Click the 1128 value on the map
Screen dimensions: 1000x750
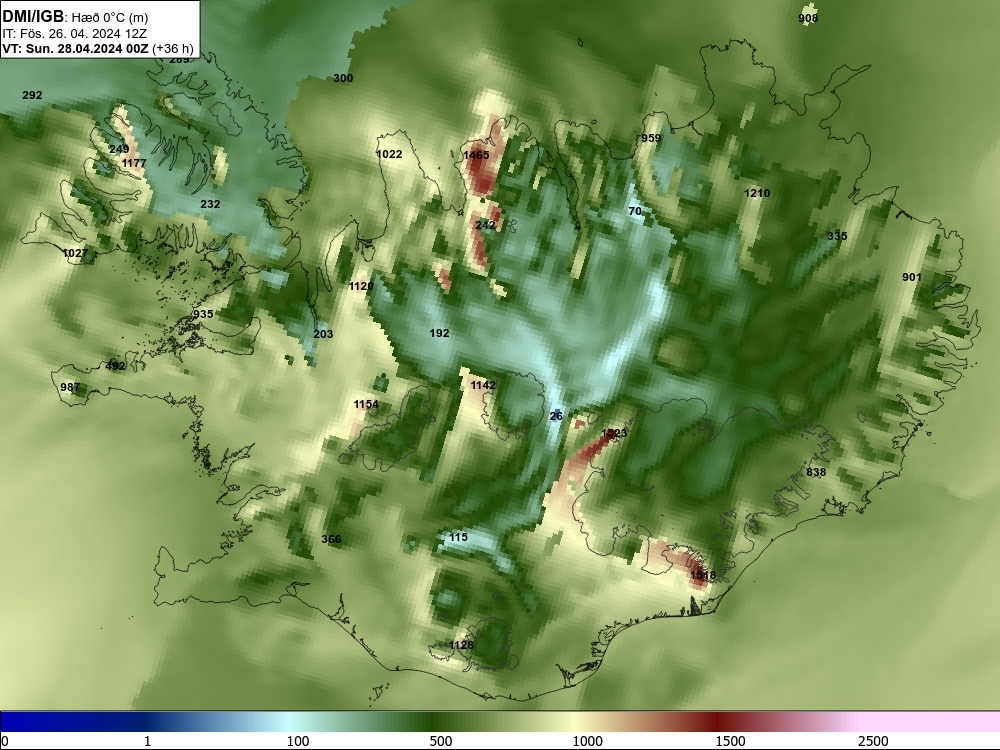(461, 645)
